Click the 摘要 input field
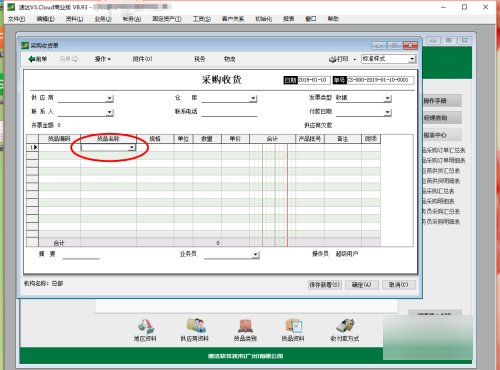The height and width of the screenshot is (370, 500). pos(81,255)
